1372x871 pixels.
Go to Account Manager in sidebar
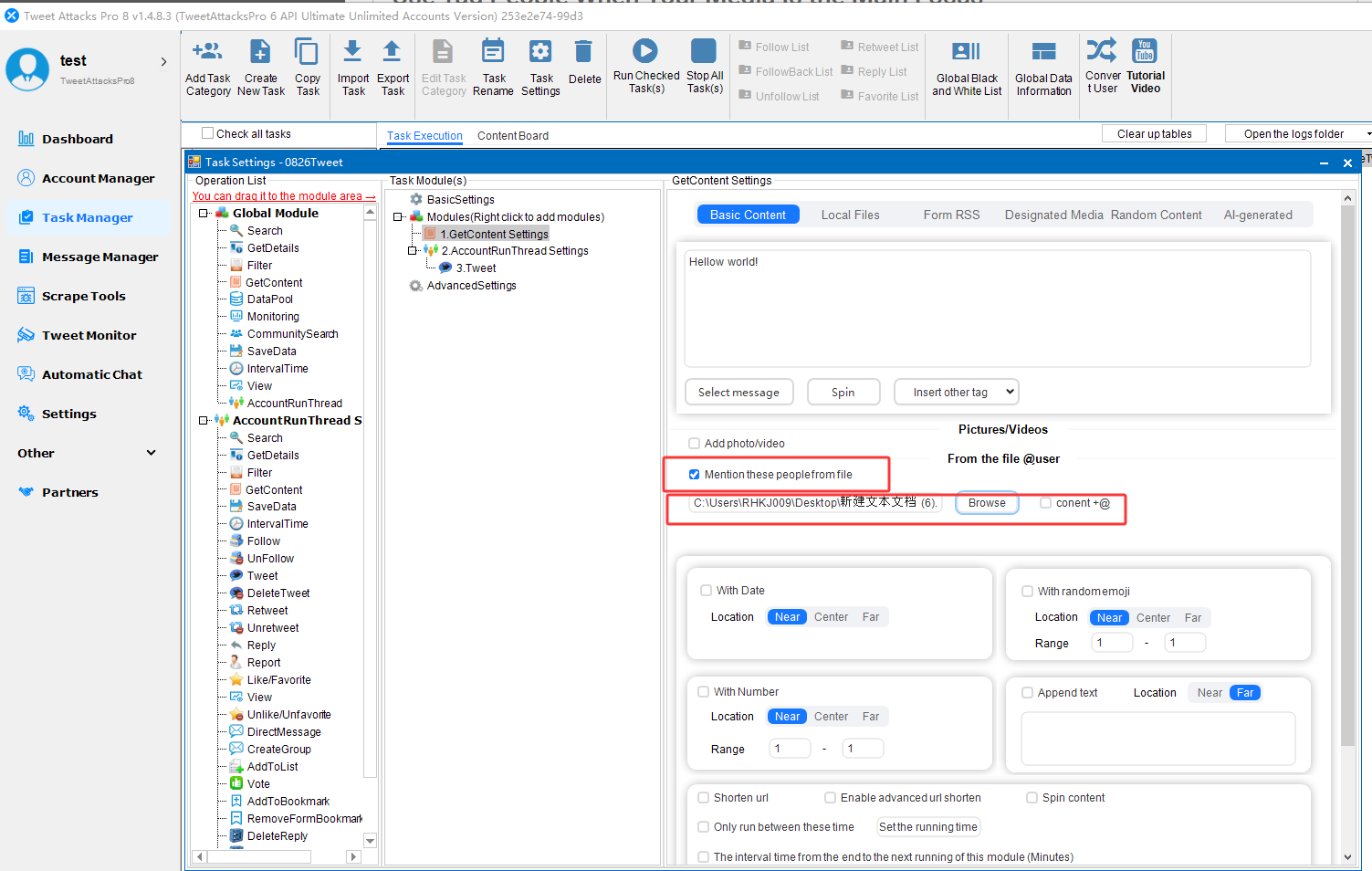88,178
